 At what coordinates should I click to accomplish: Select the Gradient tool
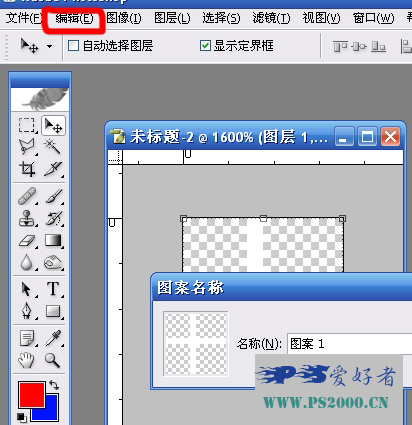coord(53,240)
